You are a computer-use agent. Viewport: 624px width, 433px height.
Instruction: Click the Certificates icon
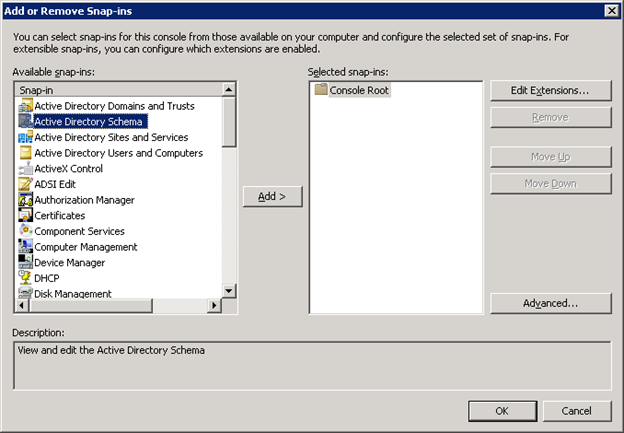pos(26,215)
